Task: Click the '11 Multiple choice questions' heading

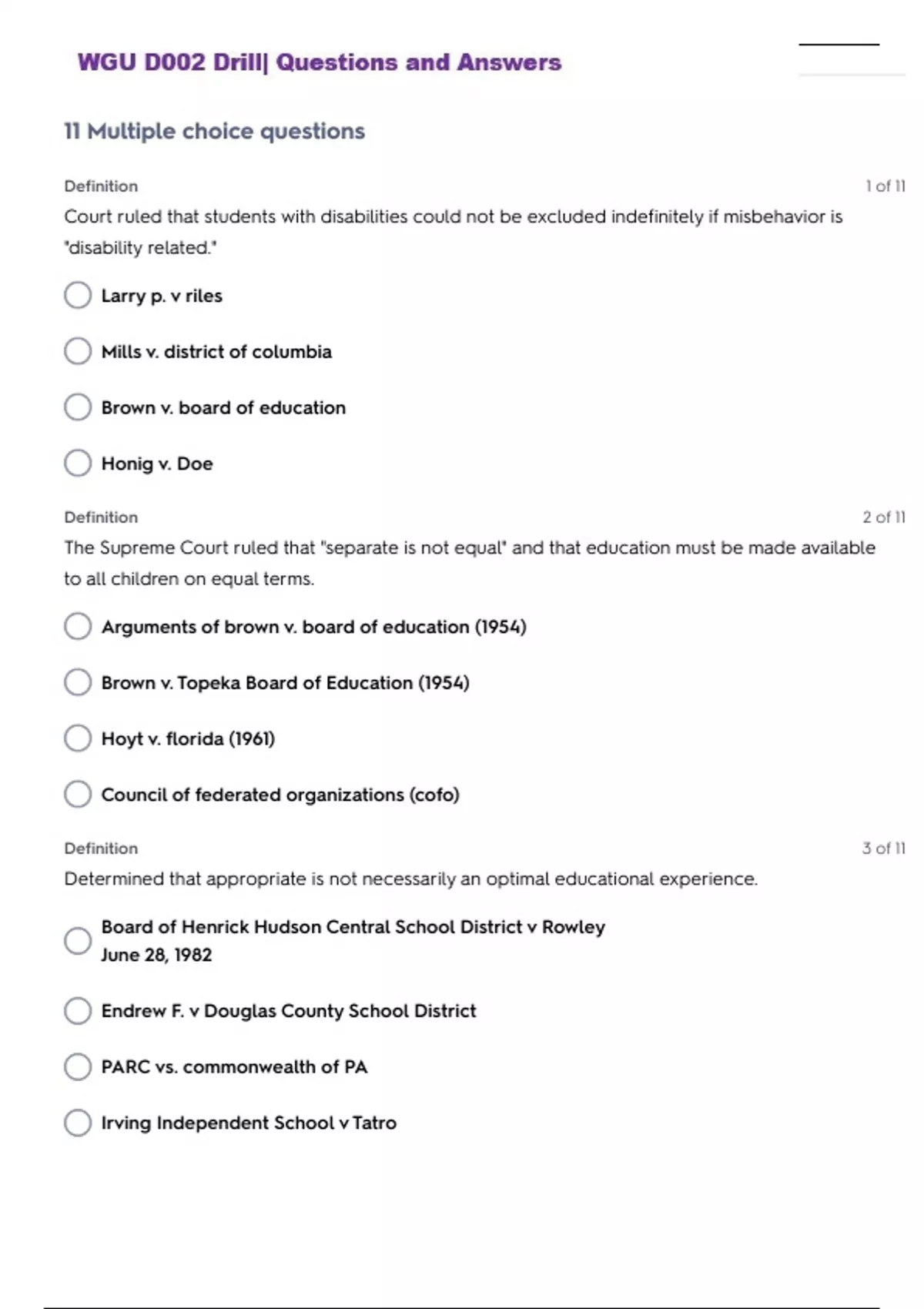Action: (215, 131)
